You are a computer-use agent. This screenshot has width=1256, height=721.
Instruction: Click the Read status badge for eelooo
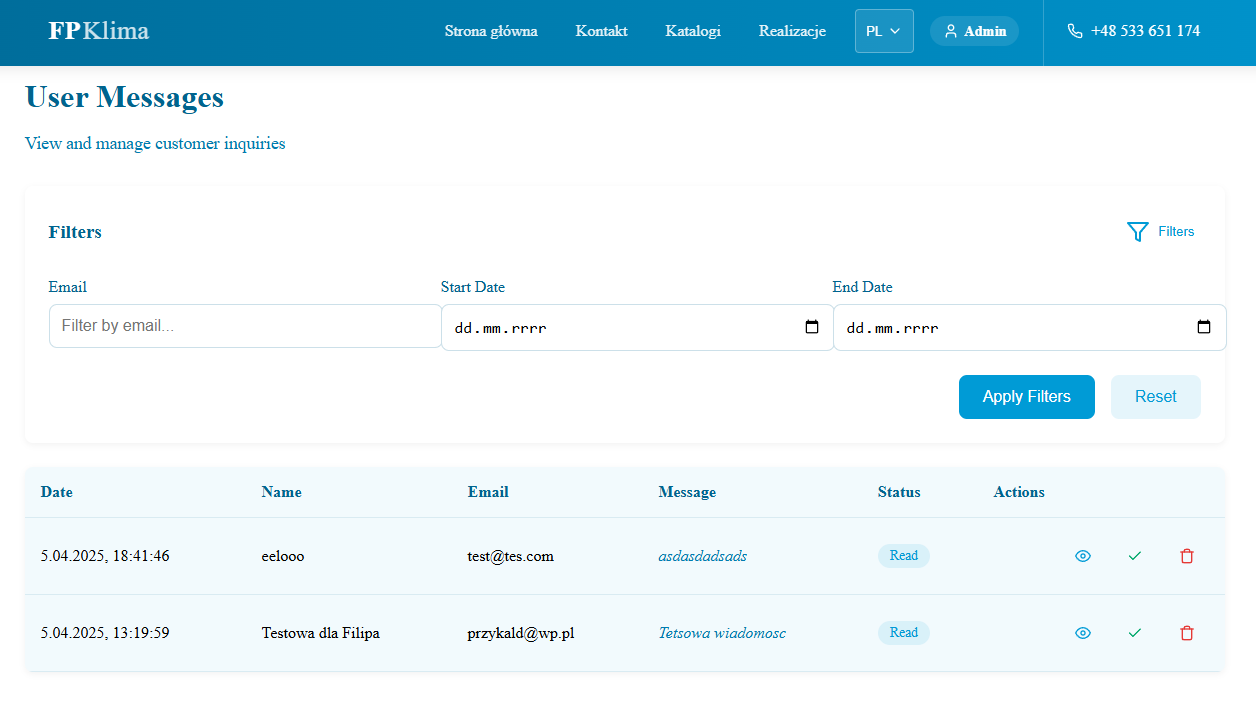[x=903, y=555]
